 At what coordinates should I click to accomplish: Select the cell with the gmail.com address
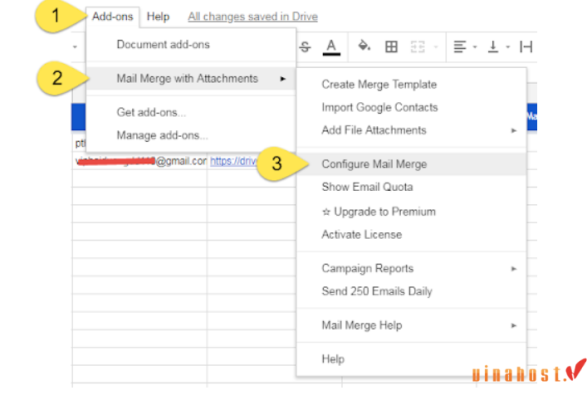click(x=140, y=161)
